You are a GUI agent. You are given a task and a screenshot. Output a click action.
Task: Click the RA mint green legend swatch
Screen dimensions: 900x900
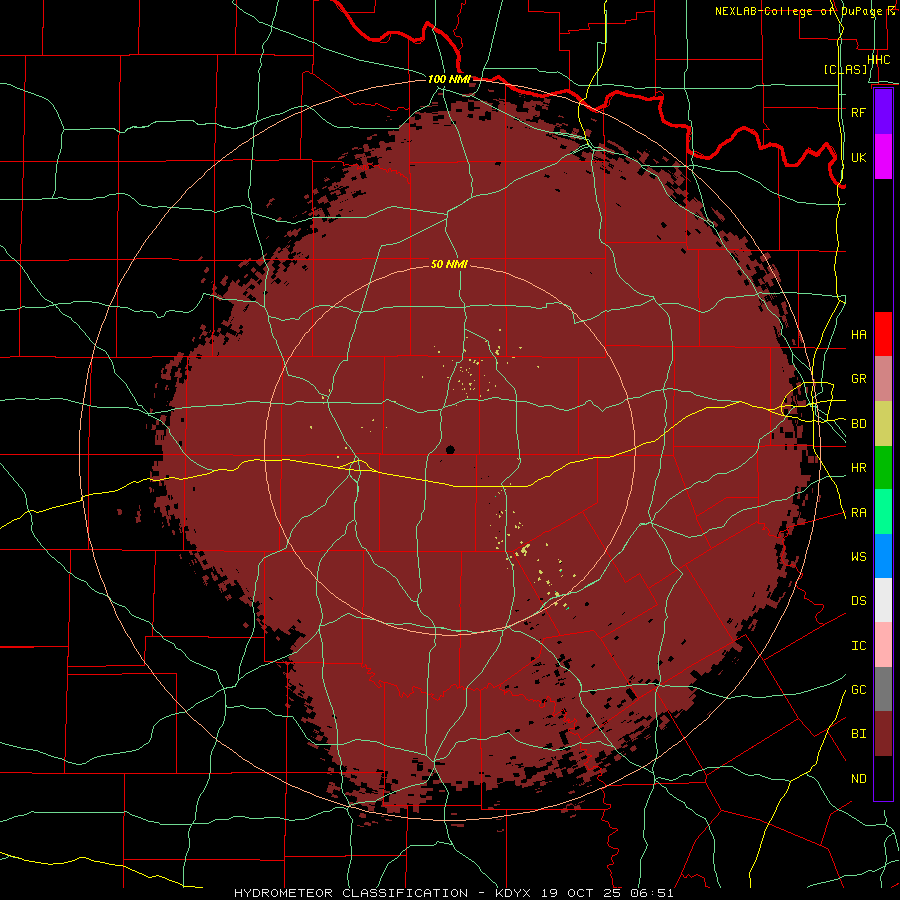(x=883, y=512)
